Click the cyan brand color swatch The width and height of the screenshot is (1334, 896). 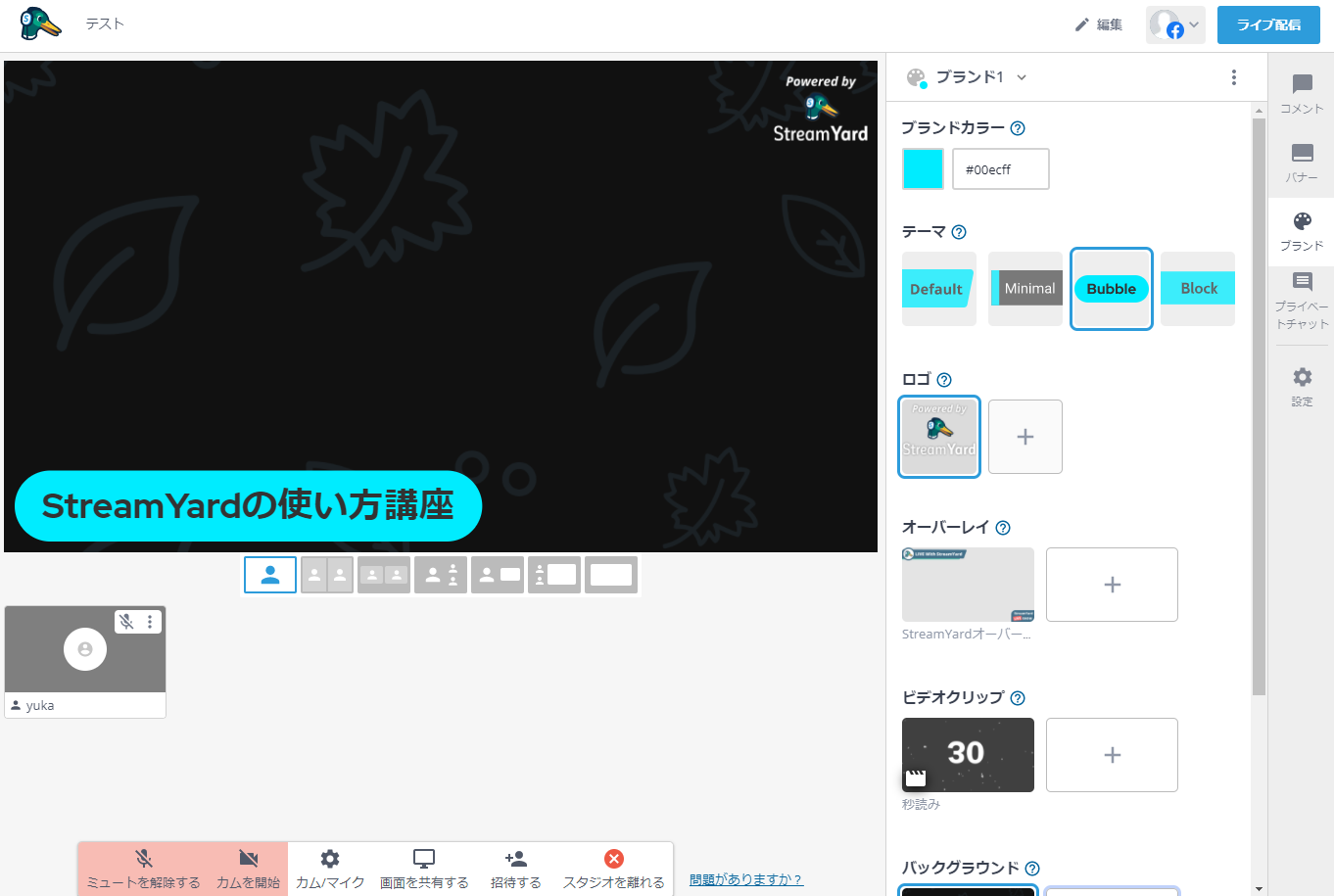click(x=923, y=168)
